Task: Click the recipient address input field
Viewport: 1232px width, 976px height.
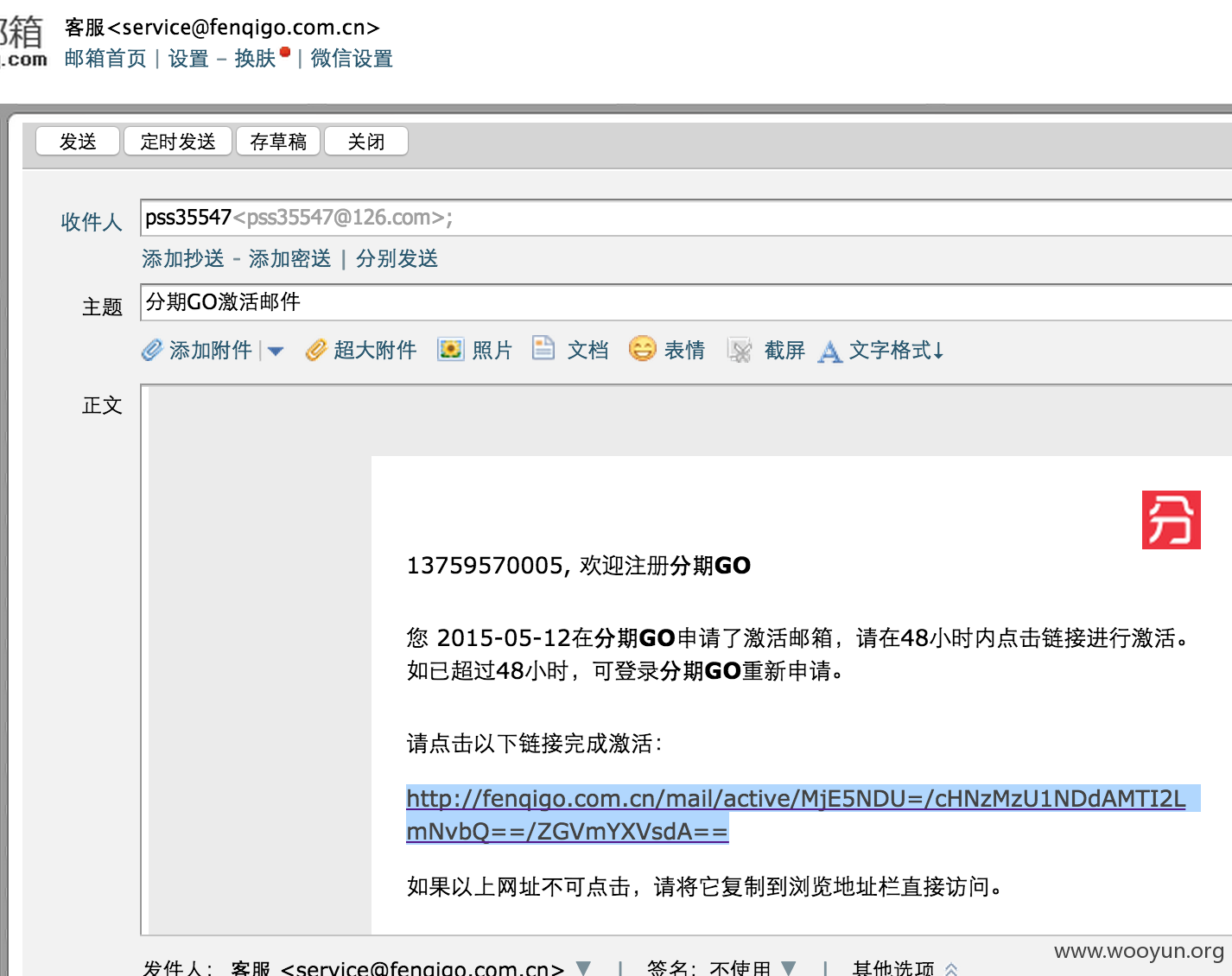Action: pos(687,218)
